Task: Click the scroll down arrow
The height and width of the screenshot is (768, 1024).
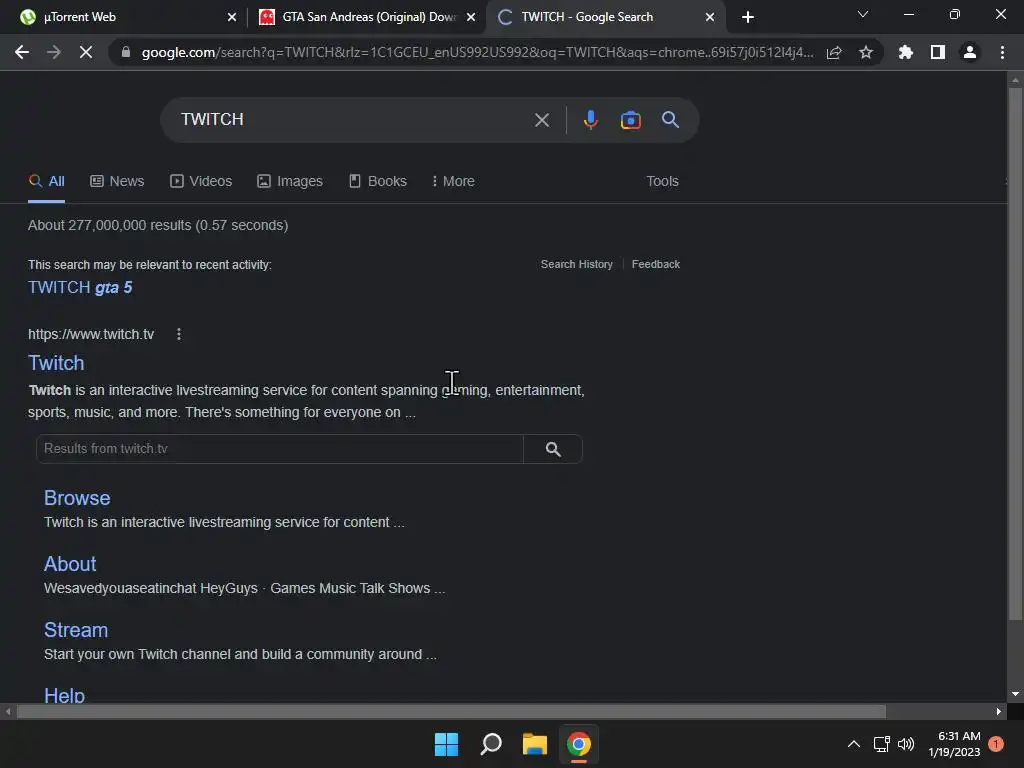Action: pos(1015,694)
